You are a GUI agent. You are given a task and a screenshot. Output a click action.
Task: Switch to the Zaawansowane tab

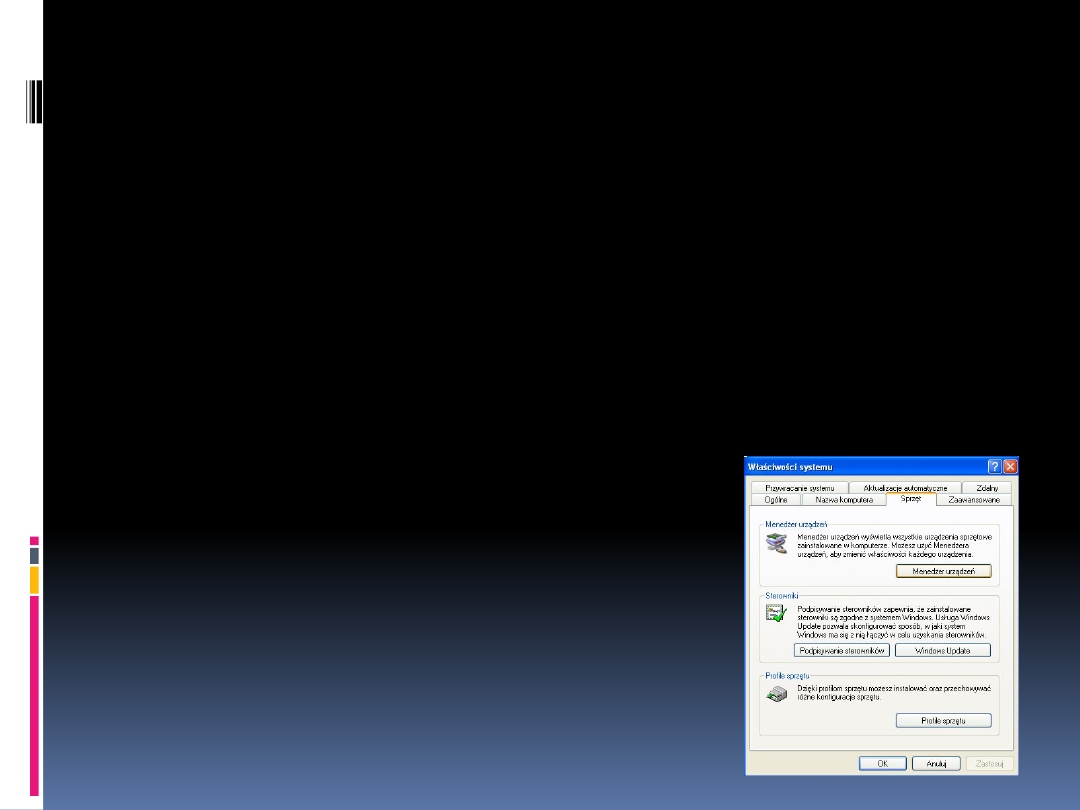[x=974, y=499]
